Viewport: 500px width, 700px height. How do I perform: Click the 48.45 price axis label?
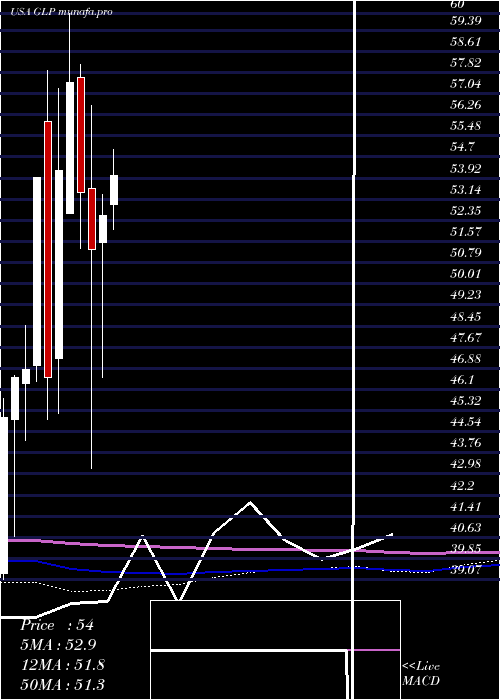point(466,317)
